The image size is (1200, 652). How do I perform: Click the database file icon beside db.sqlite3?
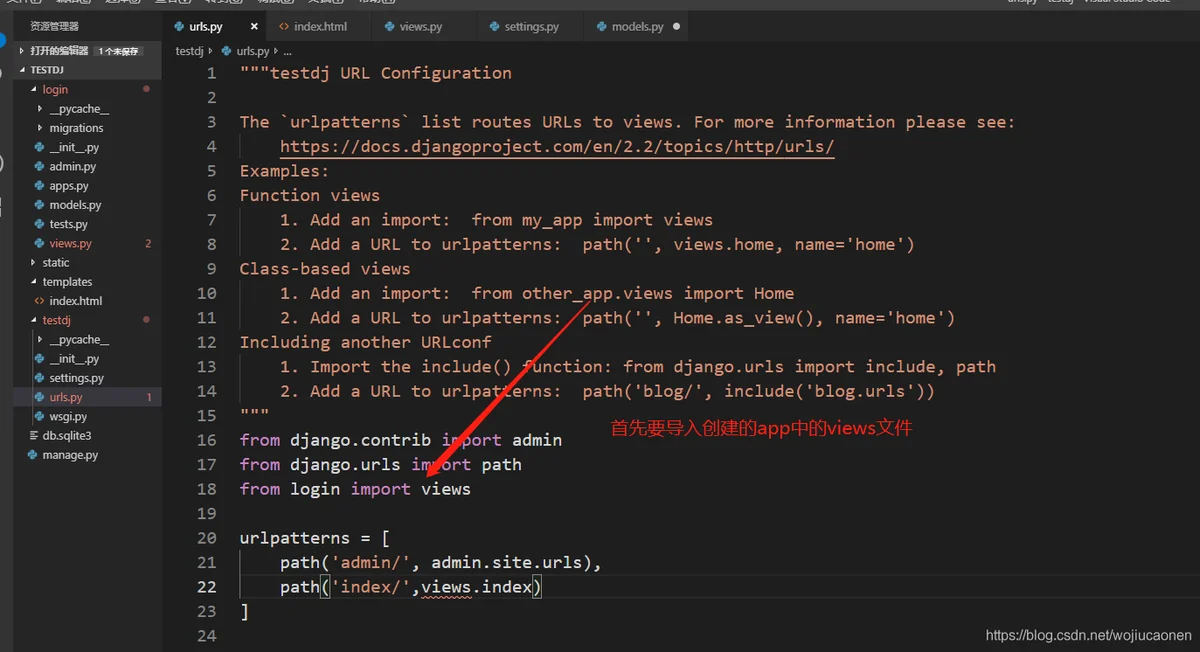tap(33, 436)
